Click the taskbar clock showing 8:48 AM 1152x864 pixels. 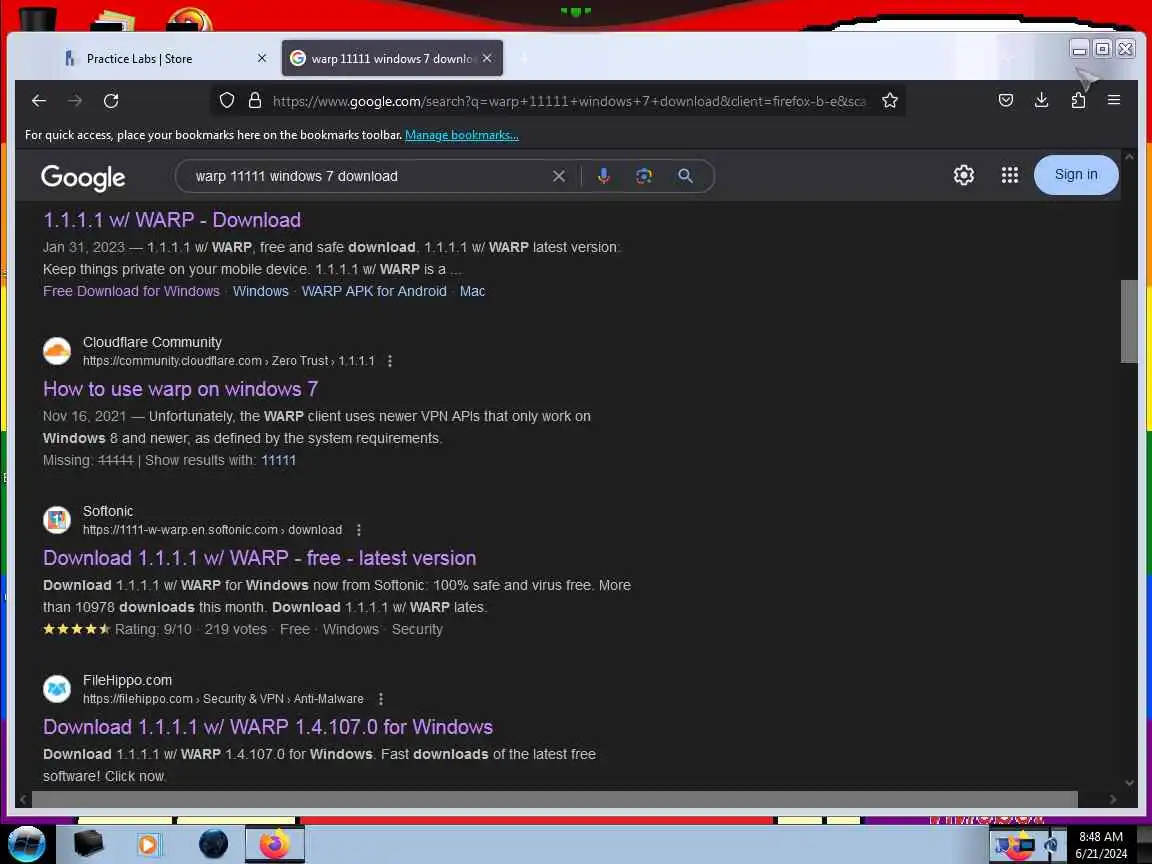pyautogui.click(x=1101, y=845)
